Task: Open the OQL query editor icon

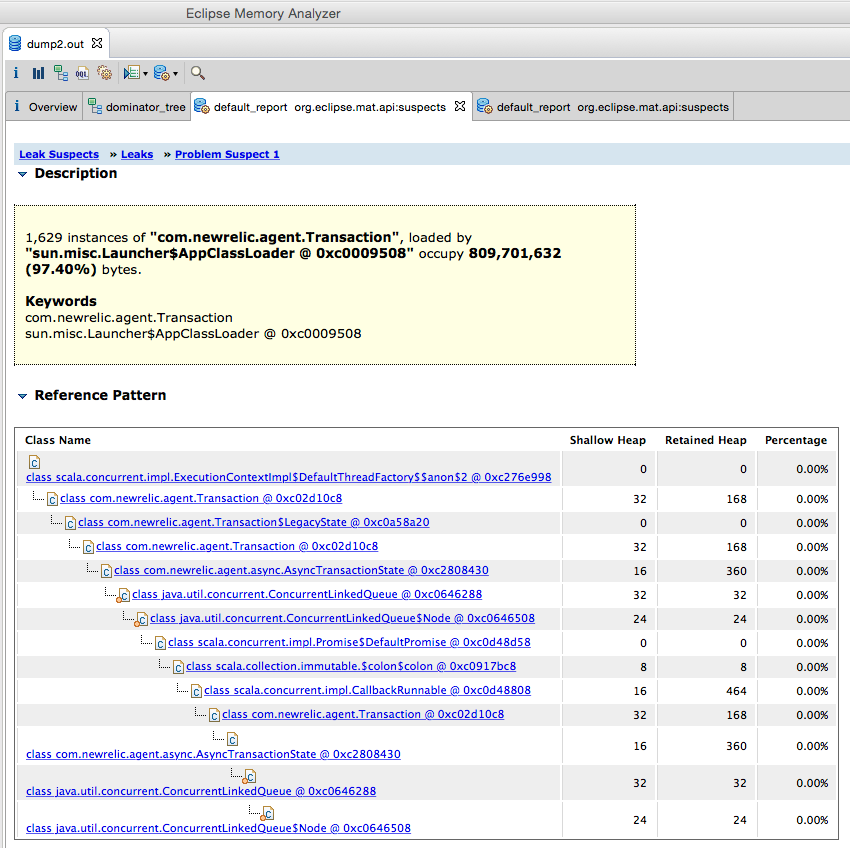Action: (82, 73)
